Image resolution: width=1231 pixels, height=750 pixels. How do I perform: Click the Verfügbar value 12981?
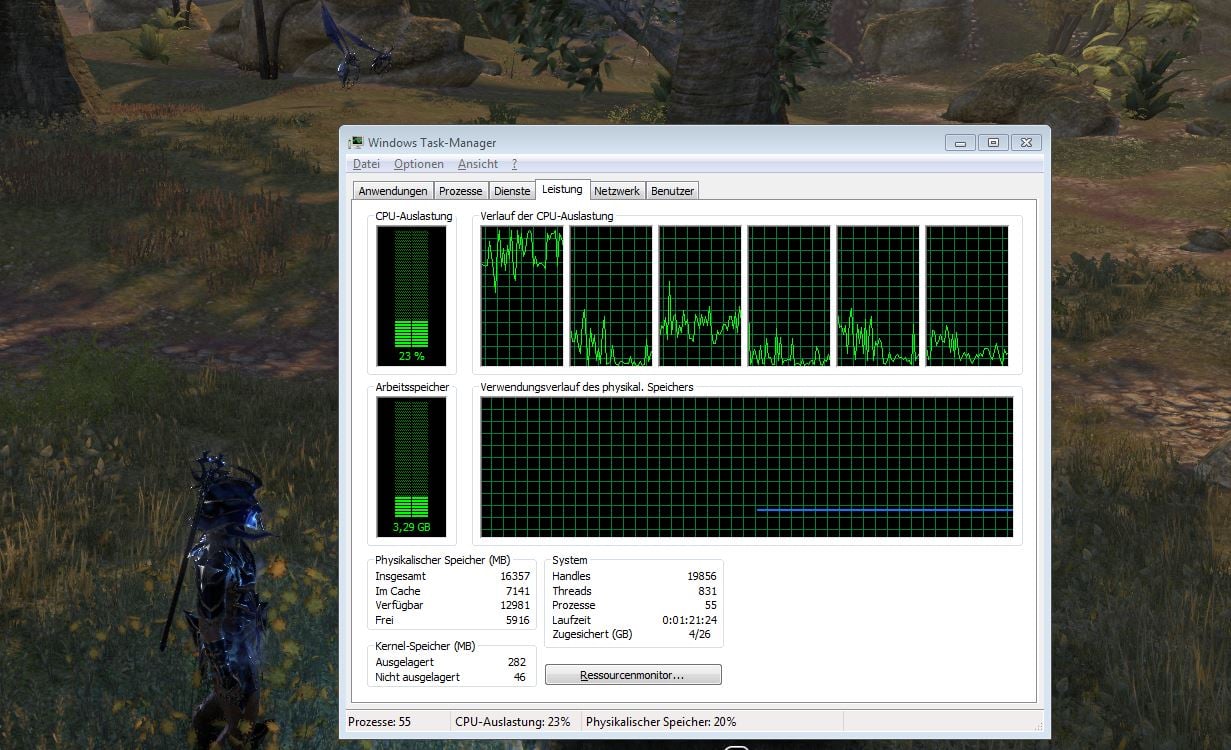coord(515,606)
